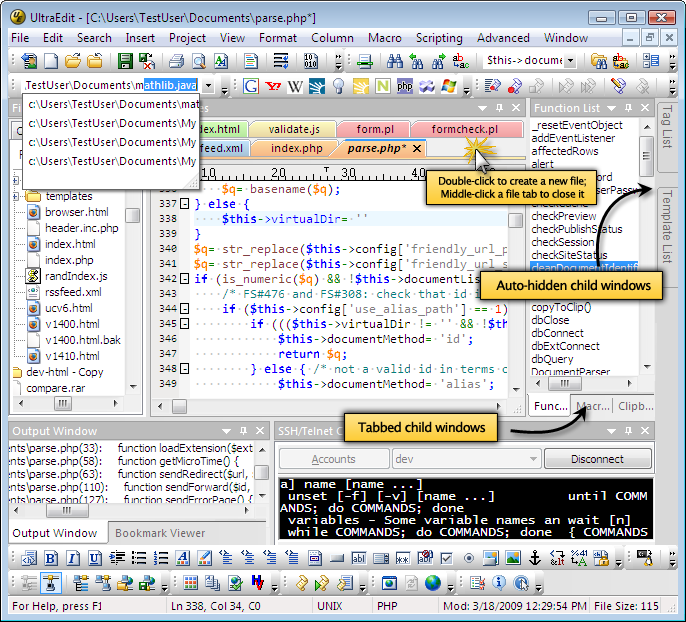Viewport: 686px width, 622px height.
Task: Open Google search via the G icon
Action: click(251, 87)
